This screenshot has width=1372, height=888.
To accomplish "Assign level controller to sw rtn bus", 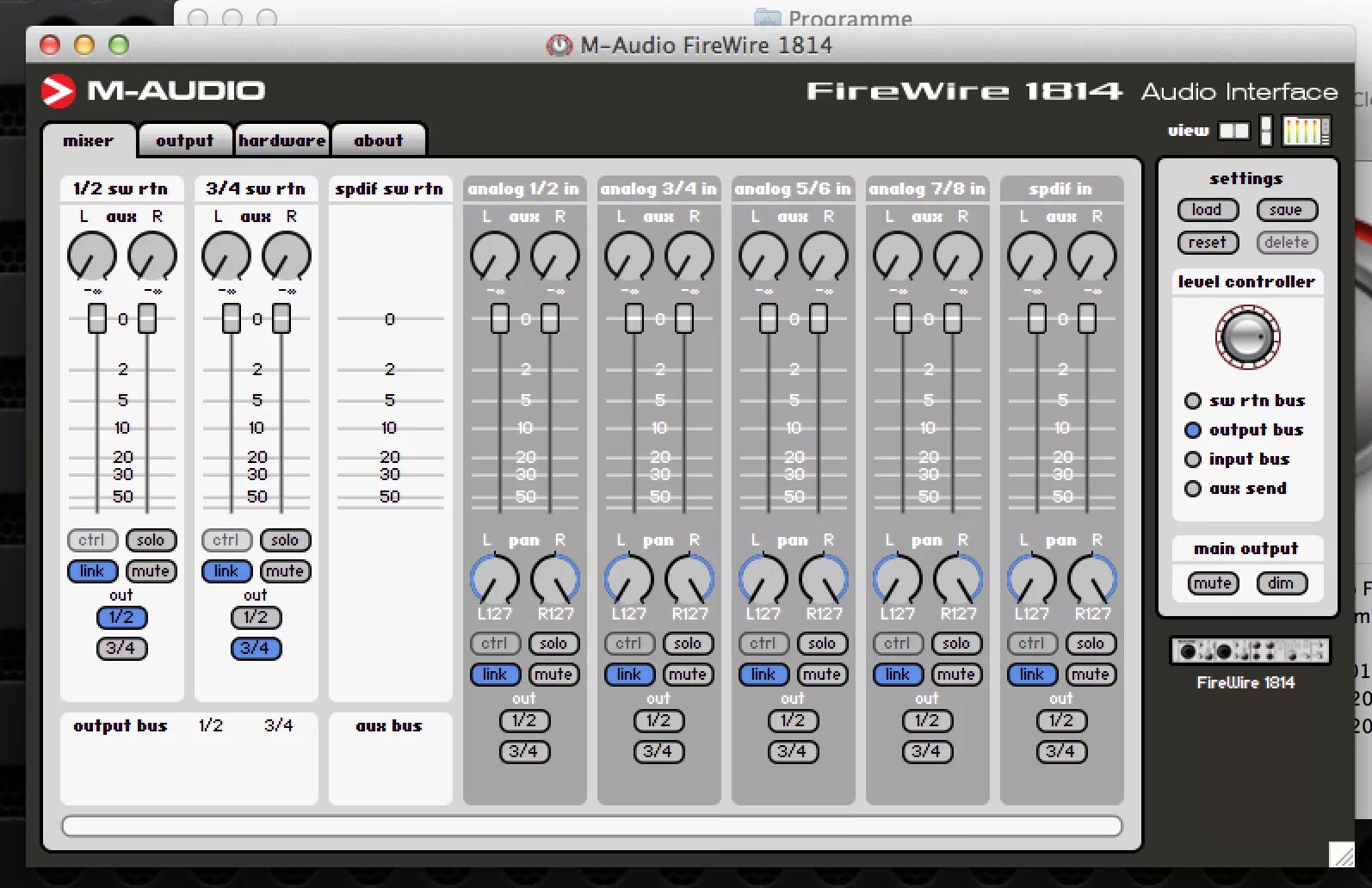I will [x=1193, y=401].
